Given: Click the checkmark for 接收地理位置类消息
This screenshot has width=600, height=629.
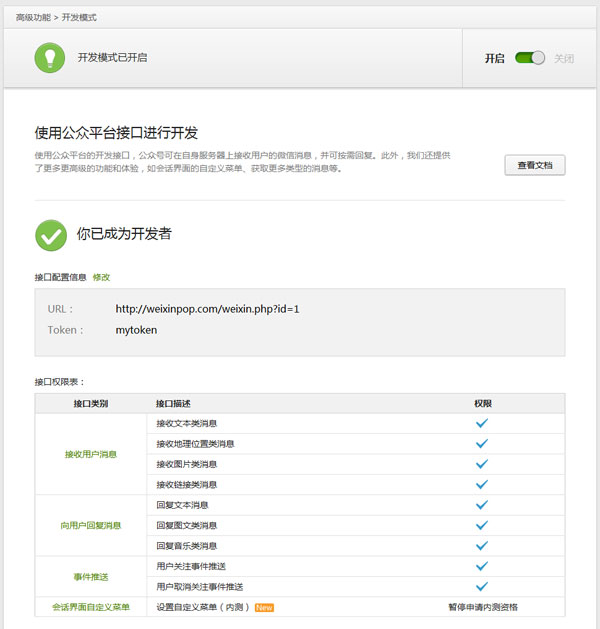Looking at the screenshot, I should point(482,443).
